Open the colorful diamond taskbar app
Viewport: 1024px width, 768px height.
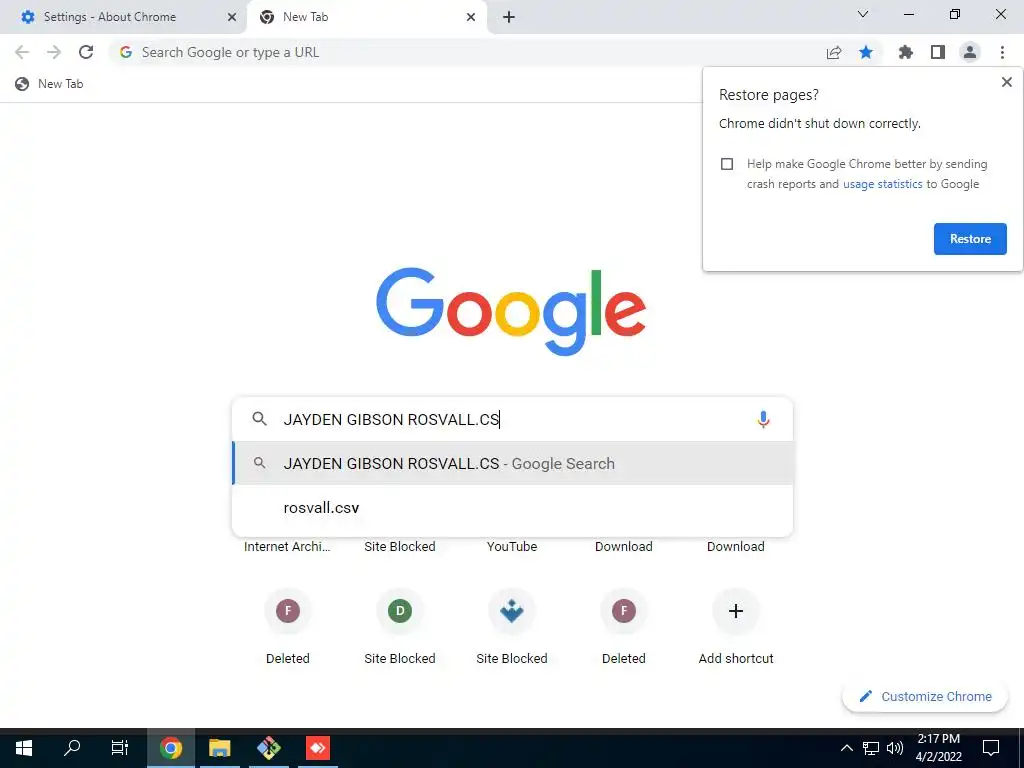268,748
